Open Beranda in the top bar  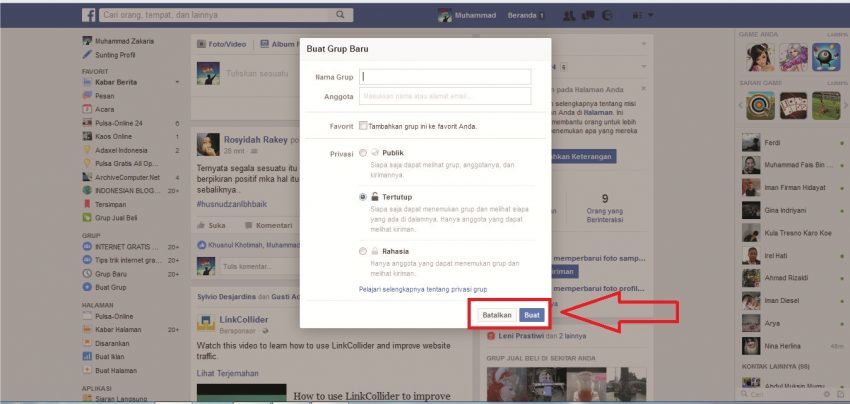tap(522, 16)
